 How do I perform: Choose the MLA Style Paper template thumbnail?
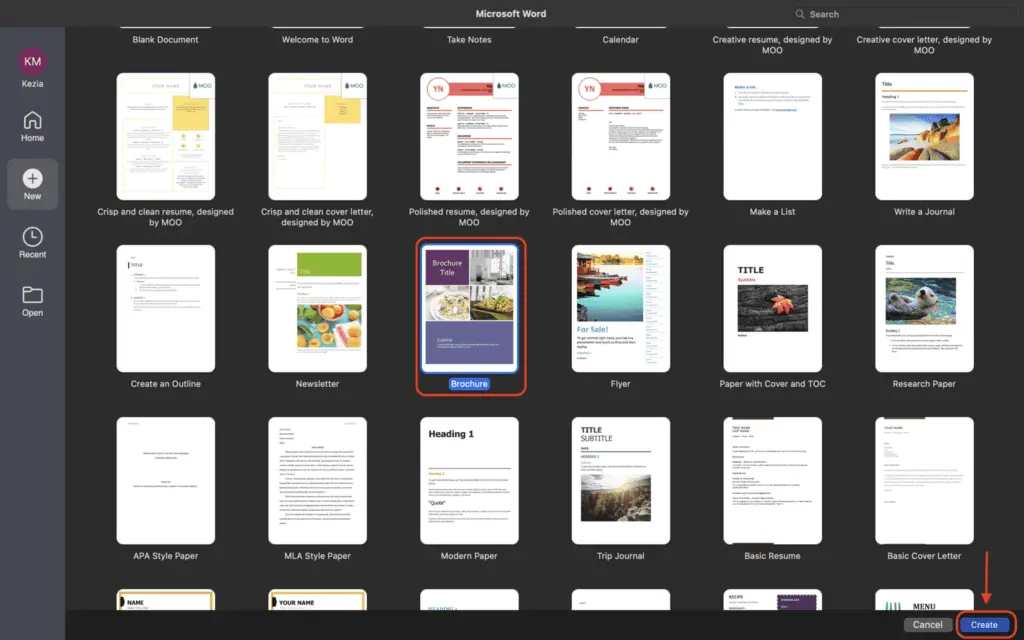point(317,481)
